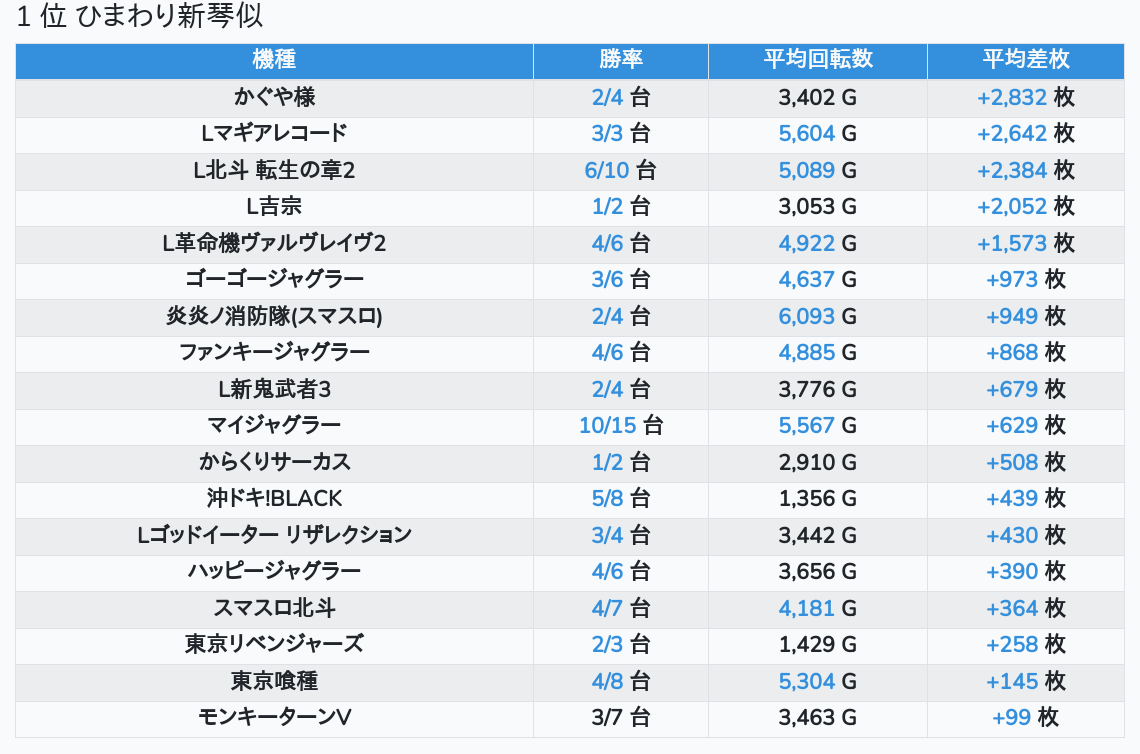The image size is (1140, 754).
Task: Click the 平均差枚 column header
Action: click(x=1025, y=60)
